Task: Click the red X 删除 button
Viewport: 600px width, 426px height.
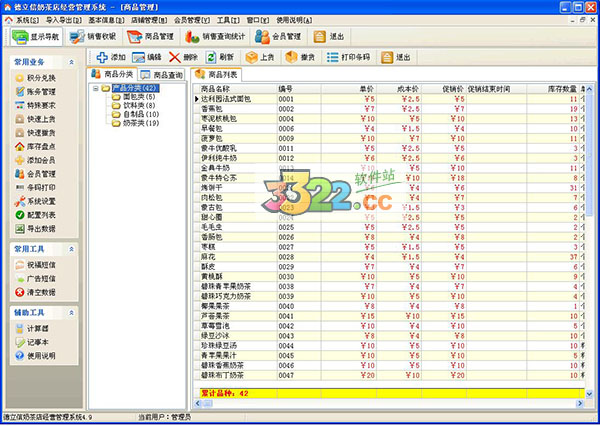Action: (x=183, y=57)
